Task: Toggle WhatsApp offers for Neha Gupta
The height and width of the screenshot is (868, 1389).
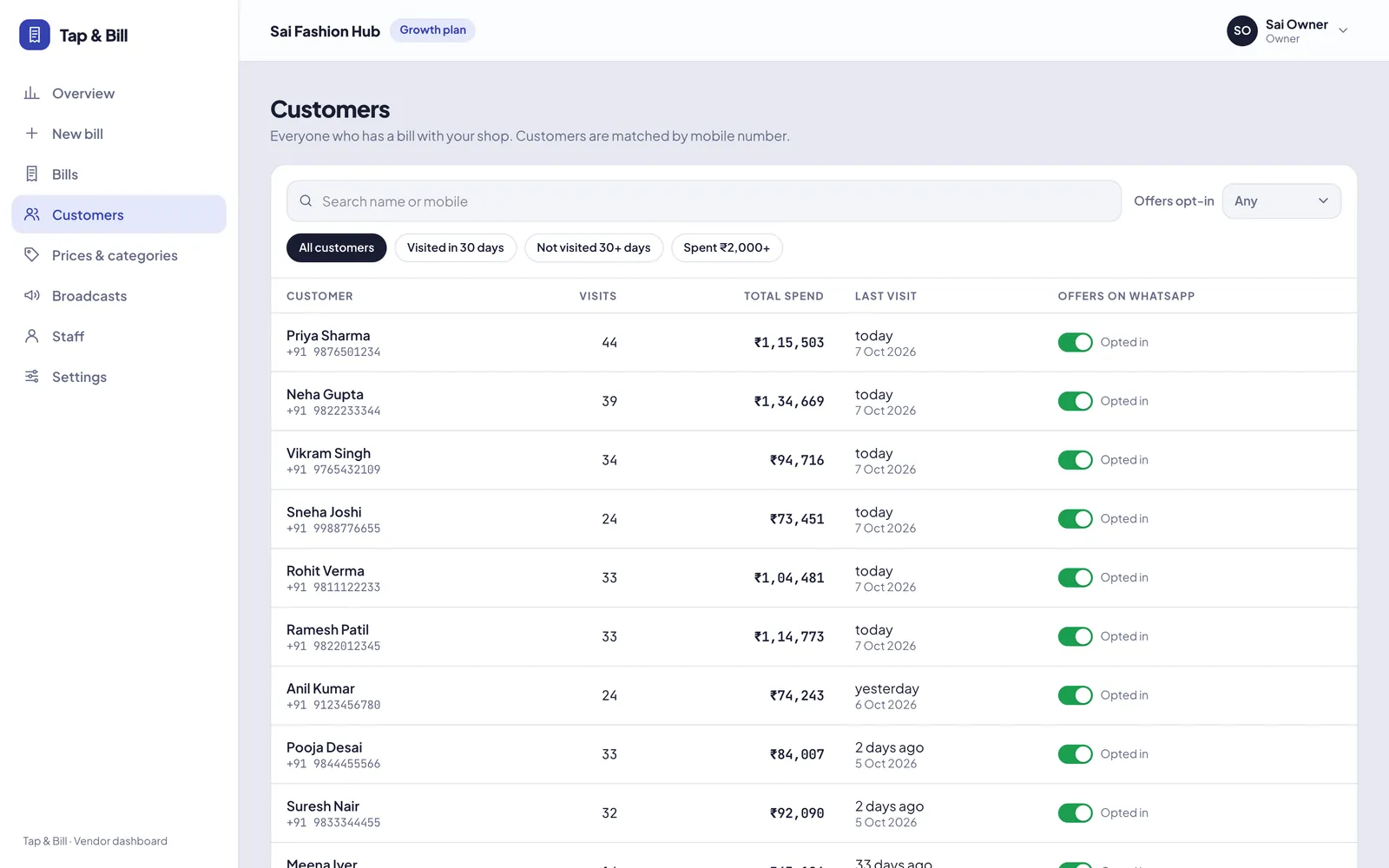Action: pos(1075,401)
